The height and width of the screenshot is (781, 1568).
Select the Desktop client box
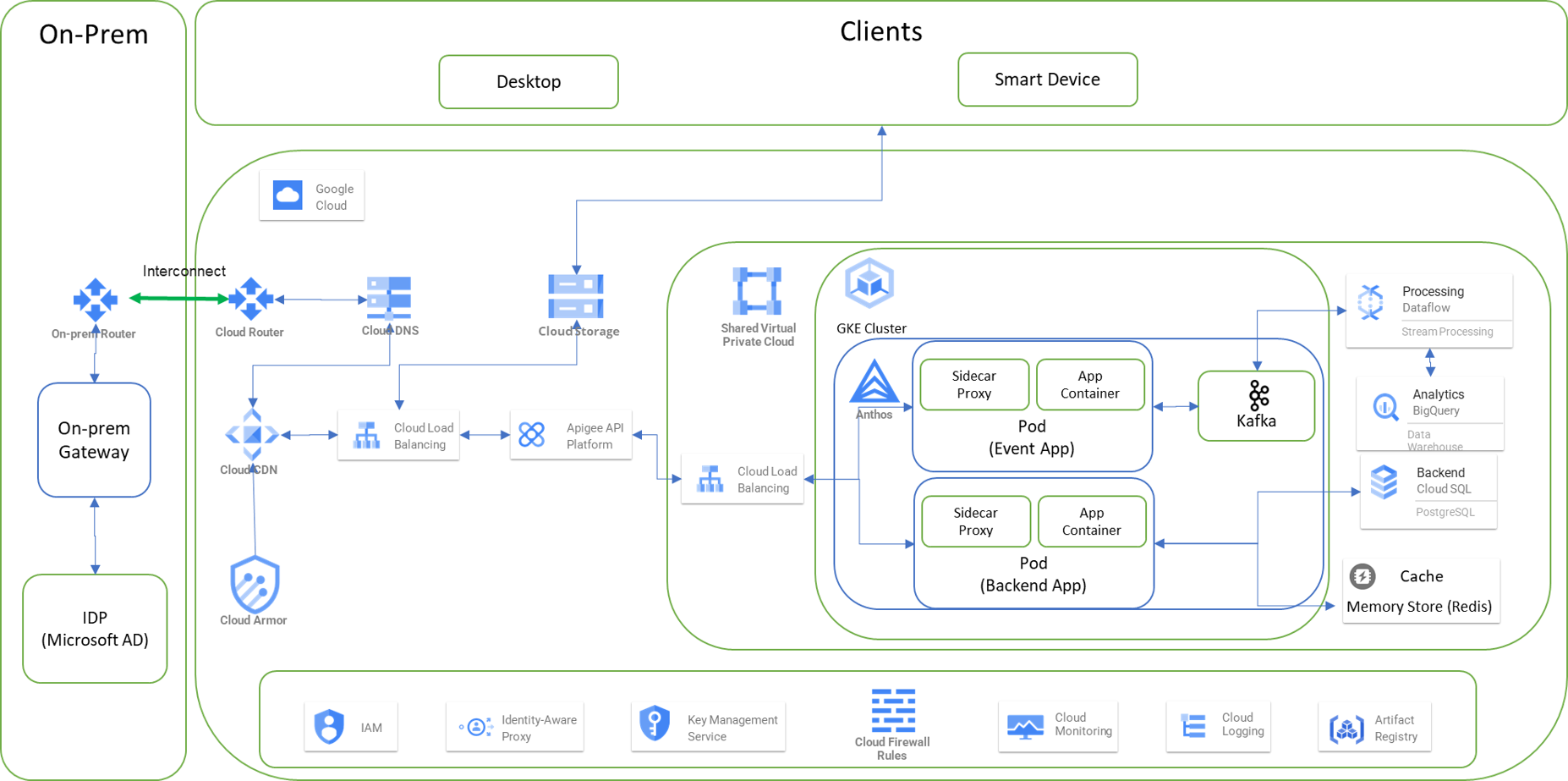[529, 82]
